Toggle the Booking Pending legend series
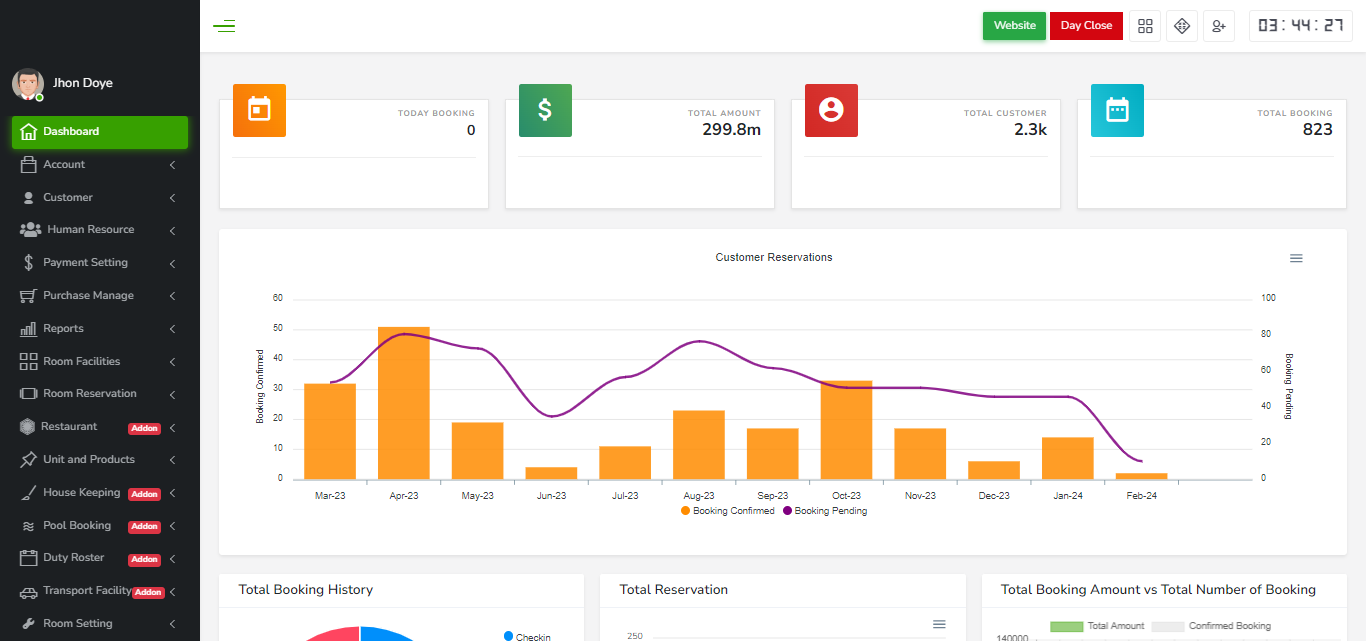The width and height of the screenshot is (1366, 641). (825, 511)
